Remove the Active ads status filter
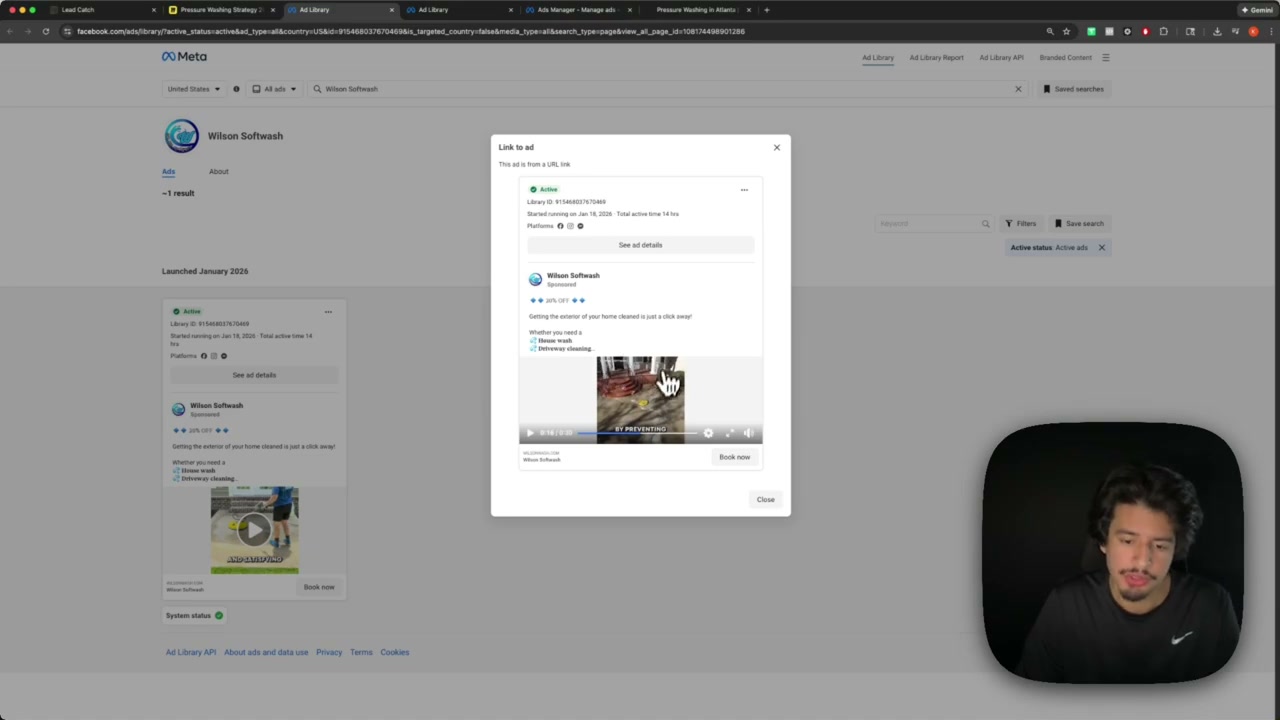The height and width of the screenshot is (720, 1280). pos(1102,248)
